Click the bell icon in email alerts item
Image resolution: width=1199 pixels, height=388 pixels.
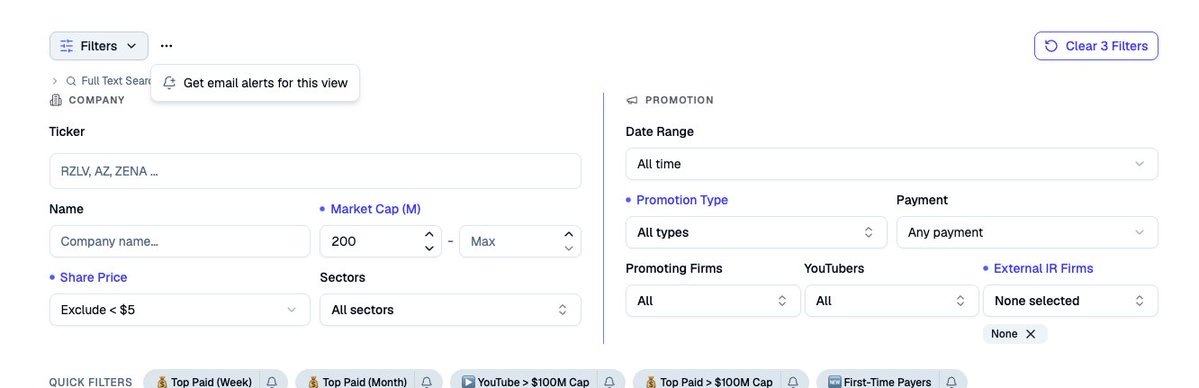[x=170, y=83]
